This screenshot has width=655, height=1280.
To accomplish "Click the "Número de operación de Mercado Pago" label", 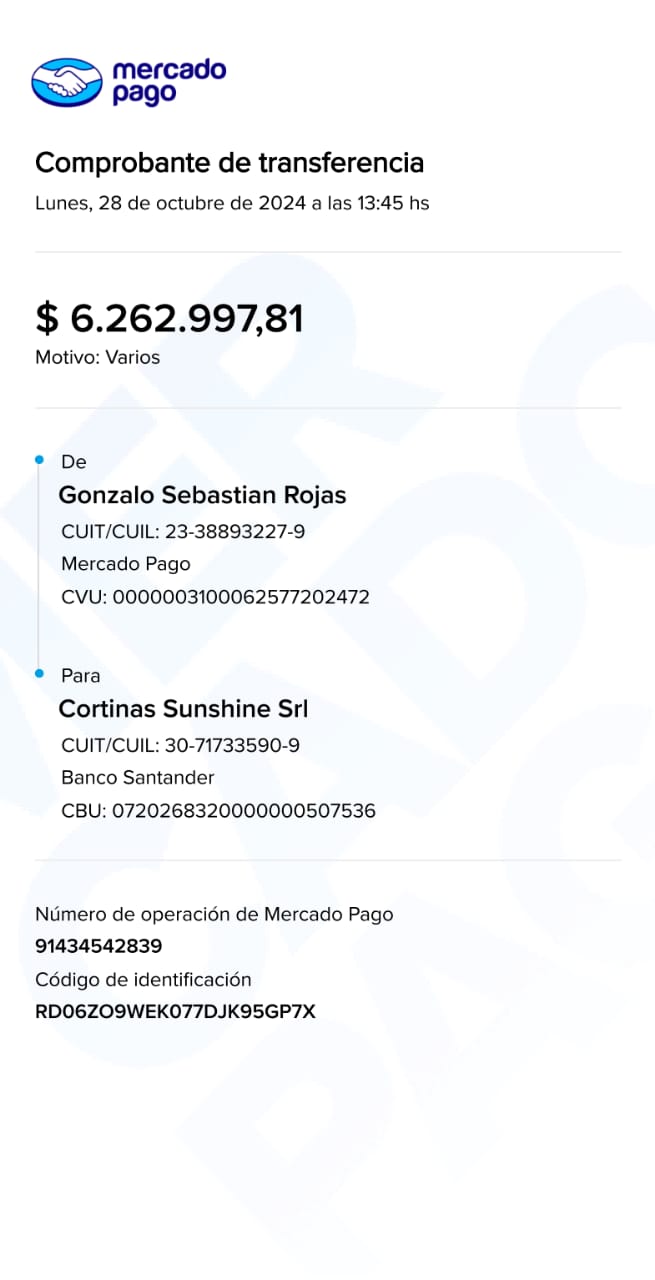I will pyautogui.click(x=214, y=914).
